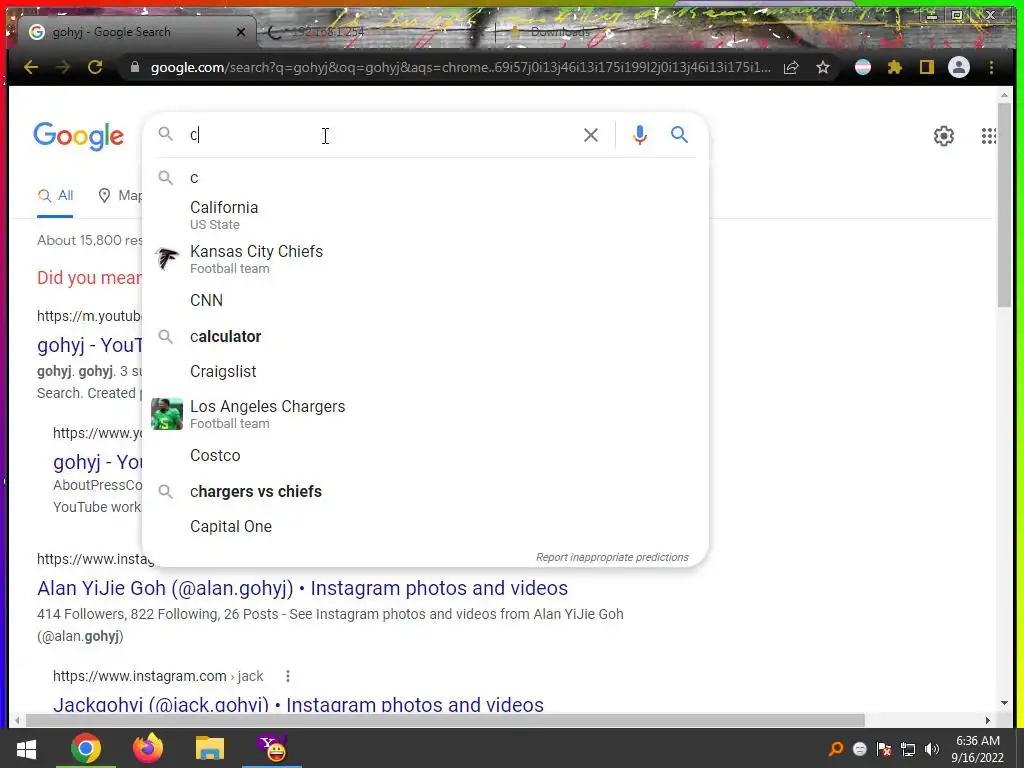Click the lock icon in the address bar
This screenshot has height=768, width=1024.
click(135, 67)
